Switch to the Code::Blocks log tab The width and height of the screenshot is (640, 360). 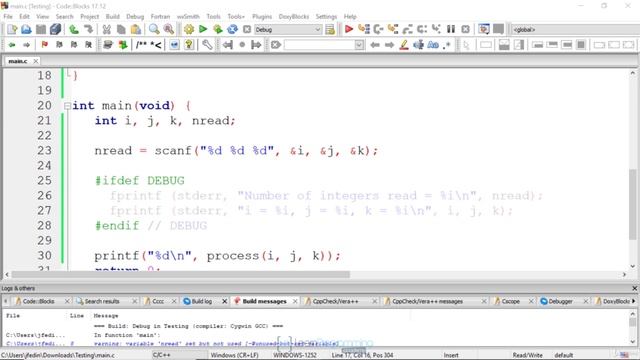tap(38, 301)
